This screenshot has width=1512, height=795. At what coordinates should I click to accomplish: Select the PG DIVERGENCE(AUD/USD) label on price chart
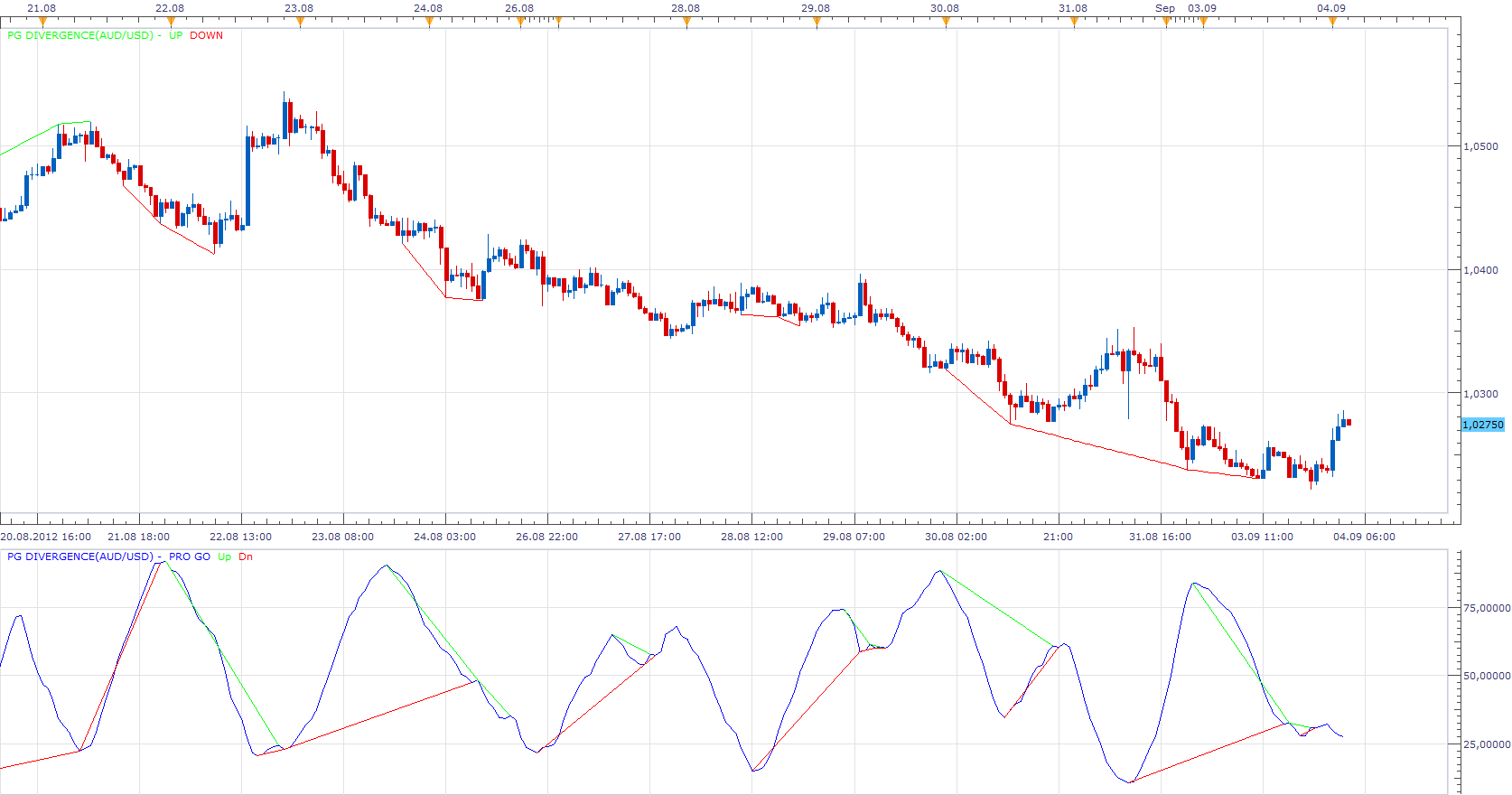pos(81,35)
